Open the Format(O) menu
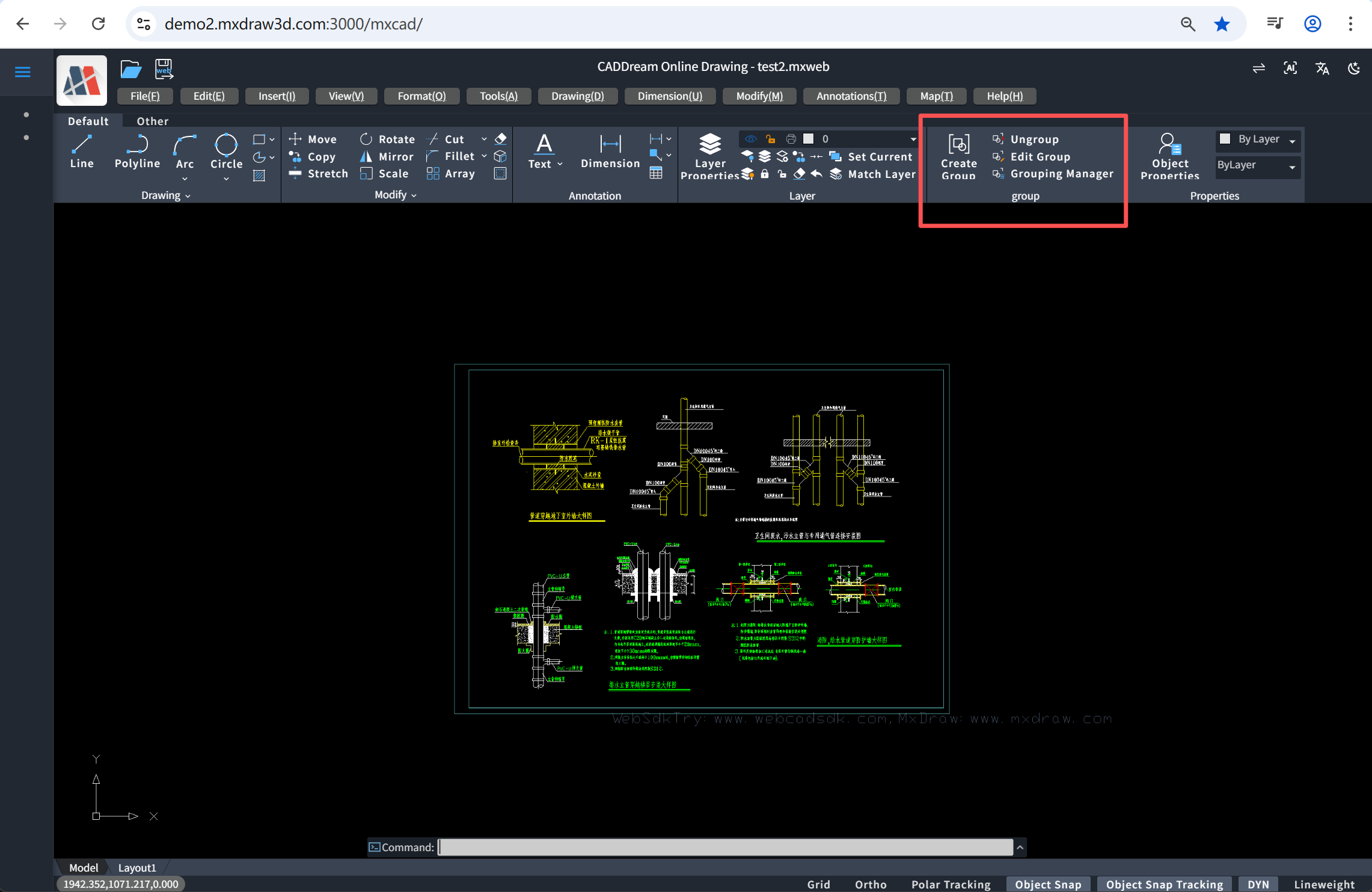The width and height of the screenshot is (1372, 892). point(421,96)
